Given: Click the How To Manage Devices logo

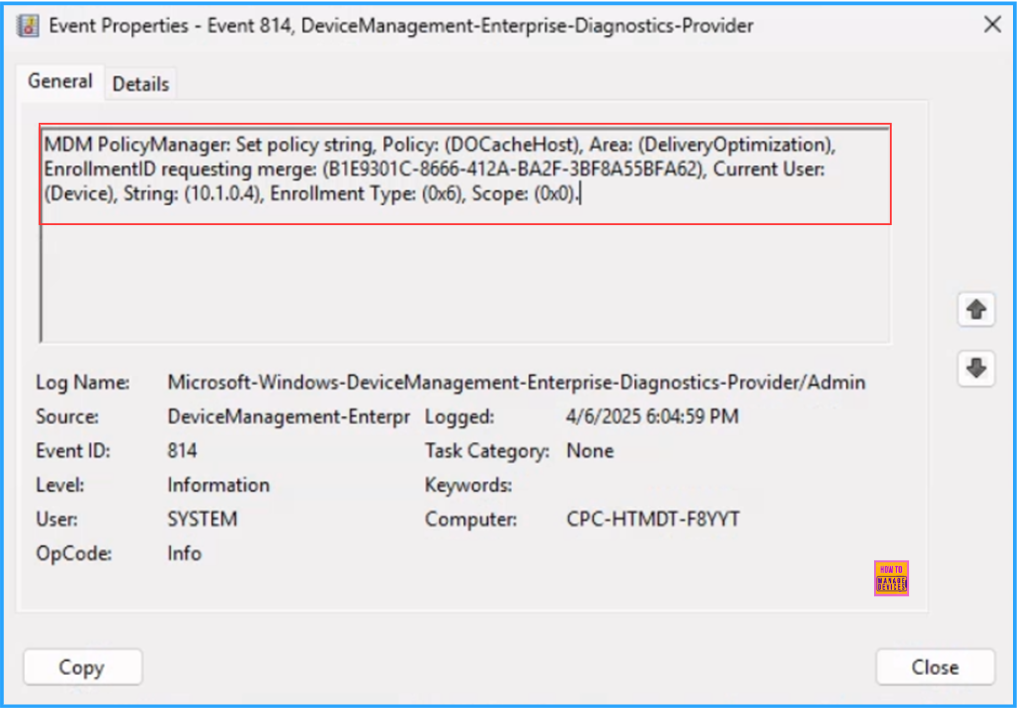Looking at the screenshot, I should (890, 579).
